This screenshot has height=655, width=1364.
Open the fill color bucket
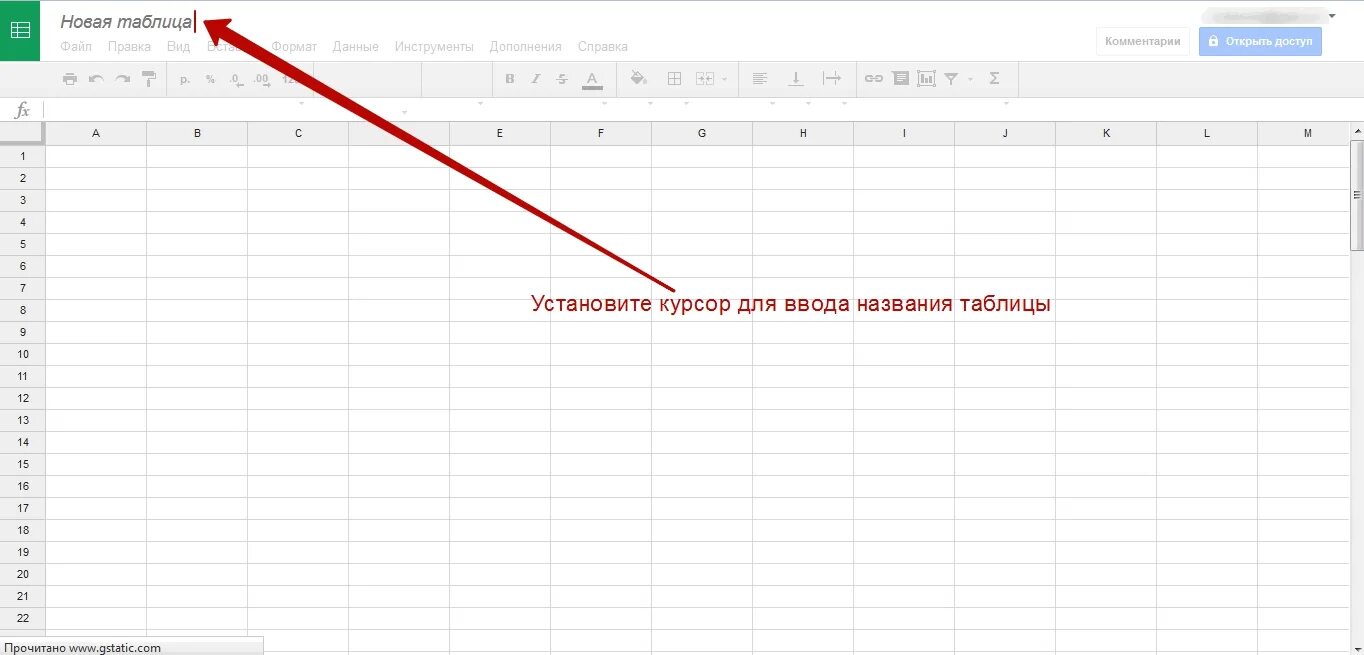(x=639, y=79)
